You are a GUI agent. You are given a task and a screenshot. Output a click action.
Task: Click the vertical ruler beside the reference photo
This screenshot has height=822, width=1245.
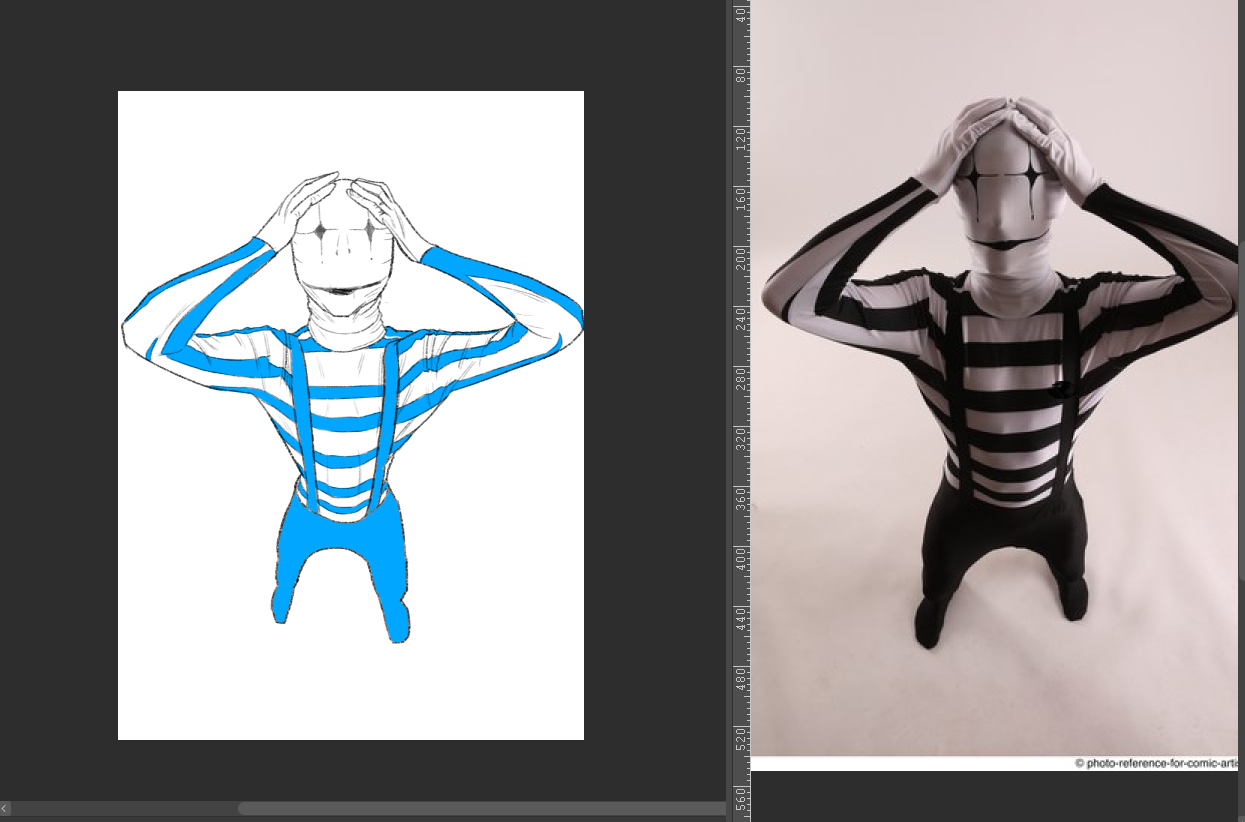tap(741, 410)
